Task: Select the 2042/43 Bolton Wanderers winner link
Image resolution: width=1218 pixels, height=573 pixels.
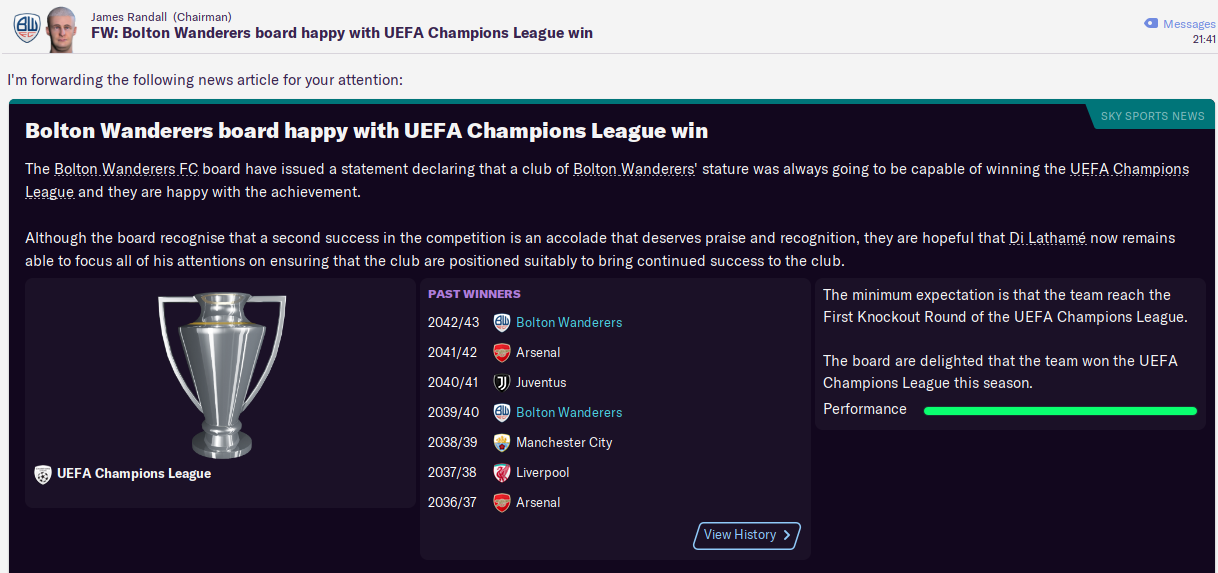Action: click(569, 323)
